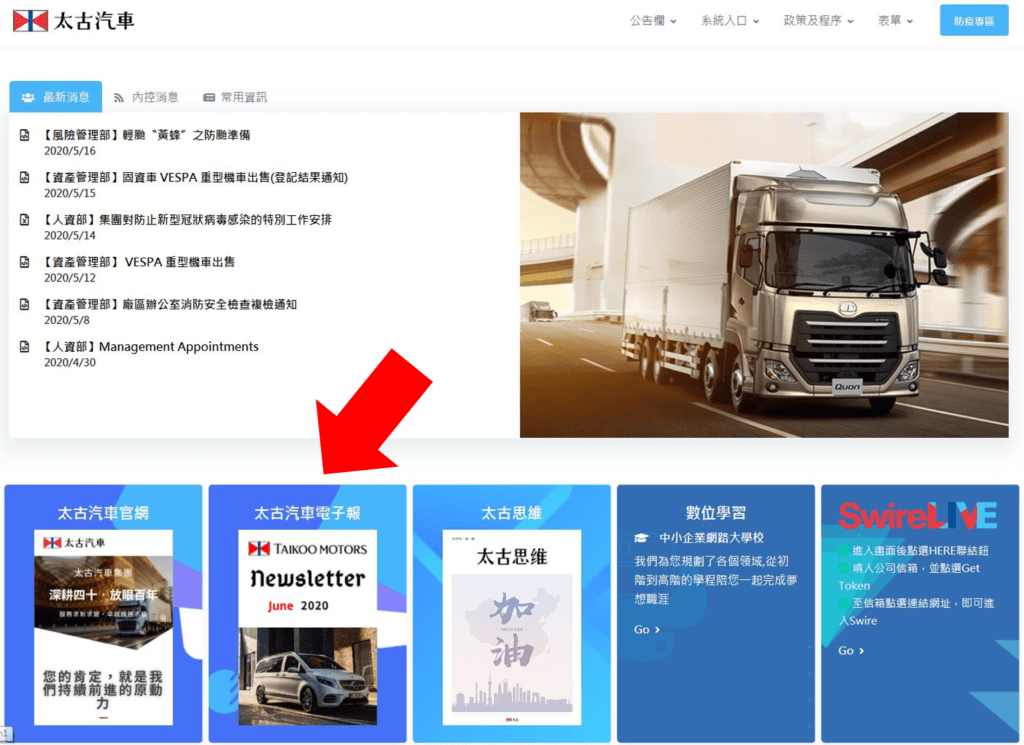Open the 系統入口 dropdown menu

730,21
